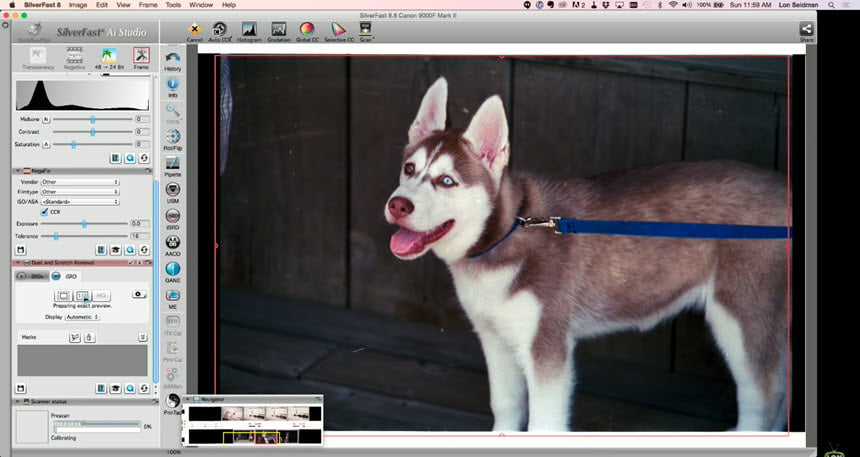Open the Gradation curves tool
The width and height of the screenshot is (860, 457).
tap(279, 32)
